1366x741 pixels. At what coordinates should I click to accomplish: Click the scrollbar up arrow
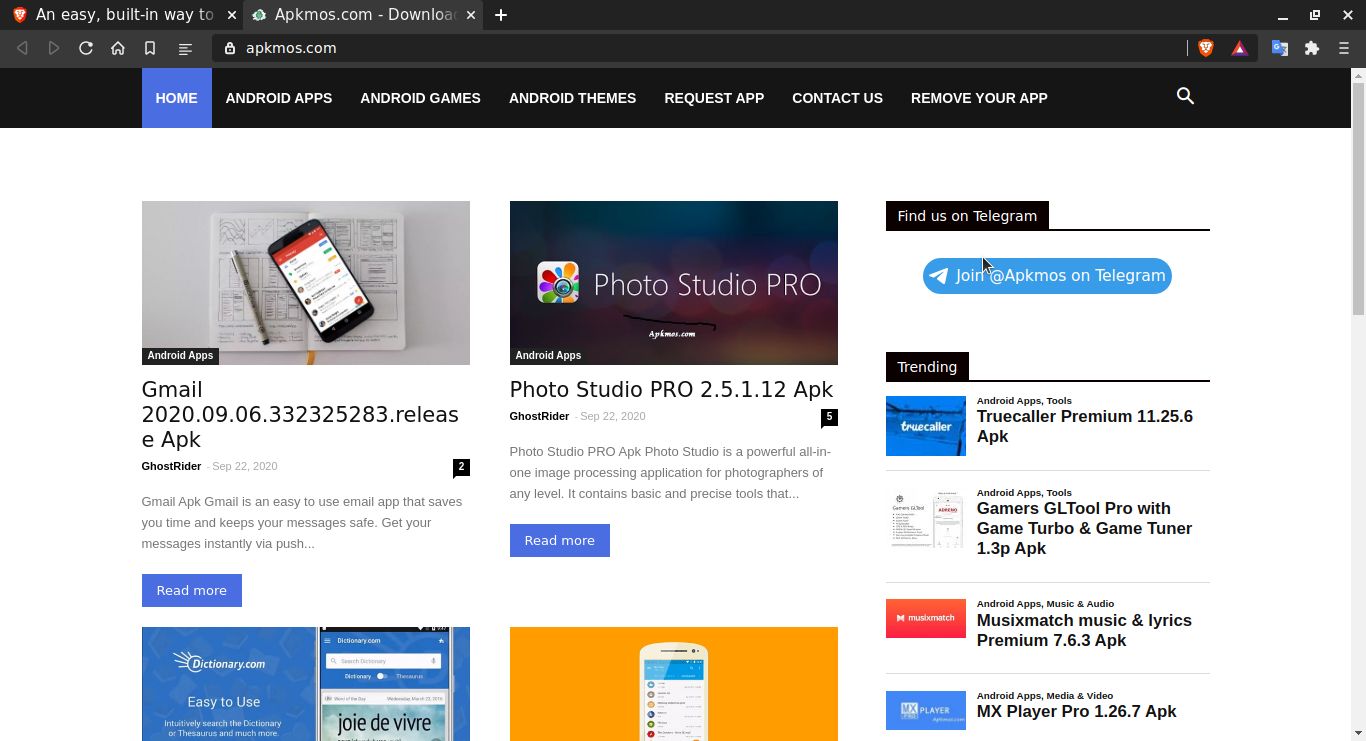click(1359, 75)
